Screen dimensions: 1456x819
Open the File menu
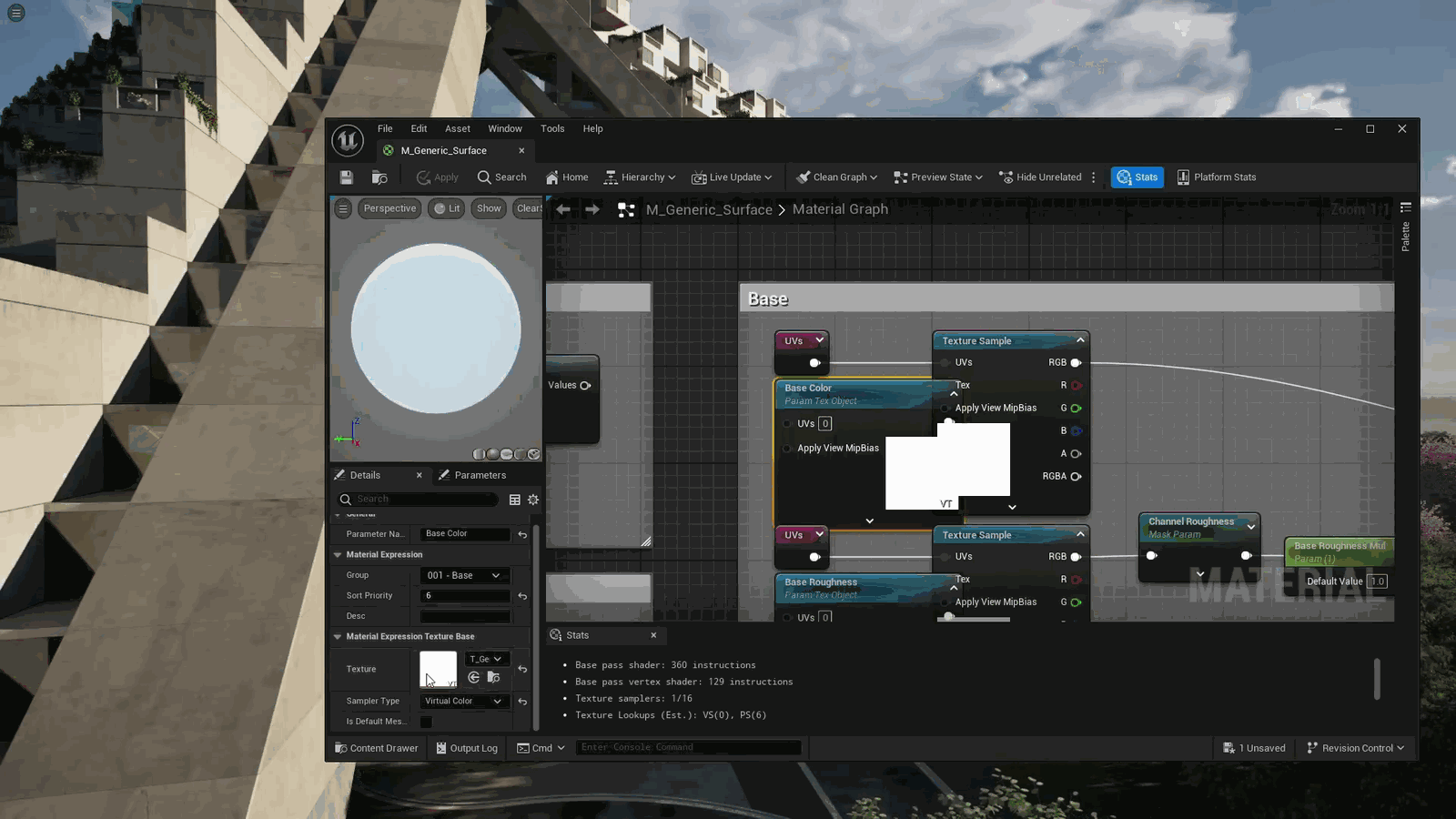coord(385,129)
